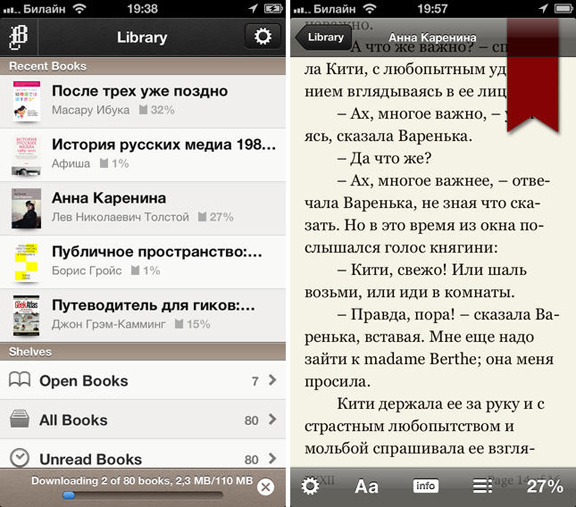The image size is (576, 507).
Task: Open the book Публичное пространство
Action: [x=143, y=262]
